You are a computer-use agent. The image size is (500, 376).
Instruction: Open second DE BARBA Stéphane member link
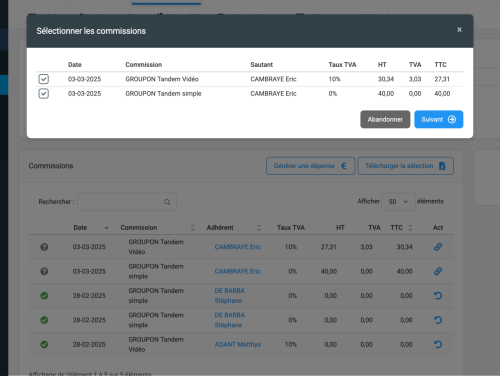pyautogui.click(x=230, y=320)
